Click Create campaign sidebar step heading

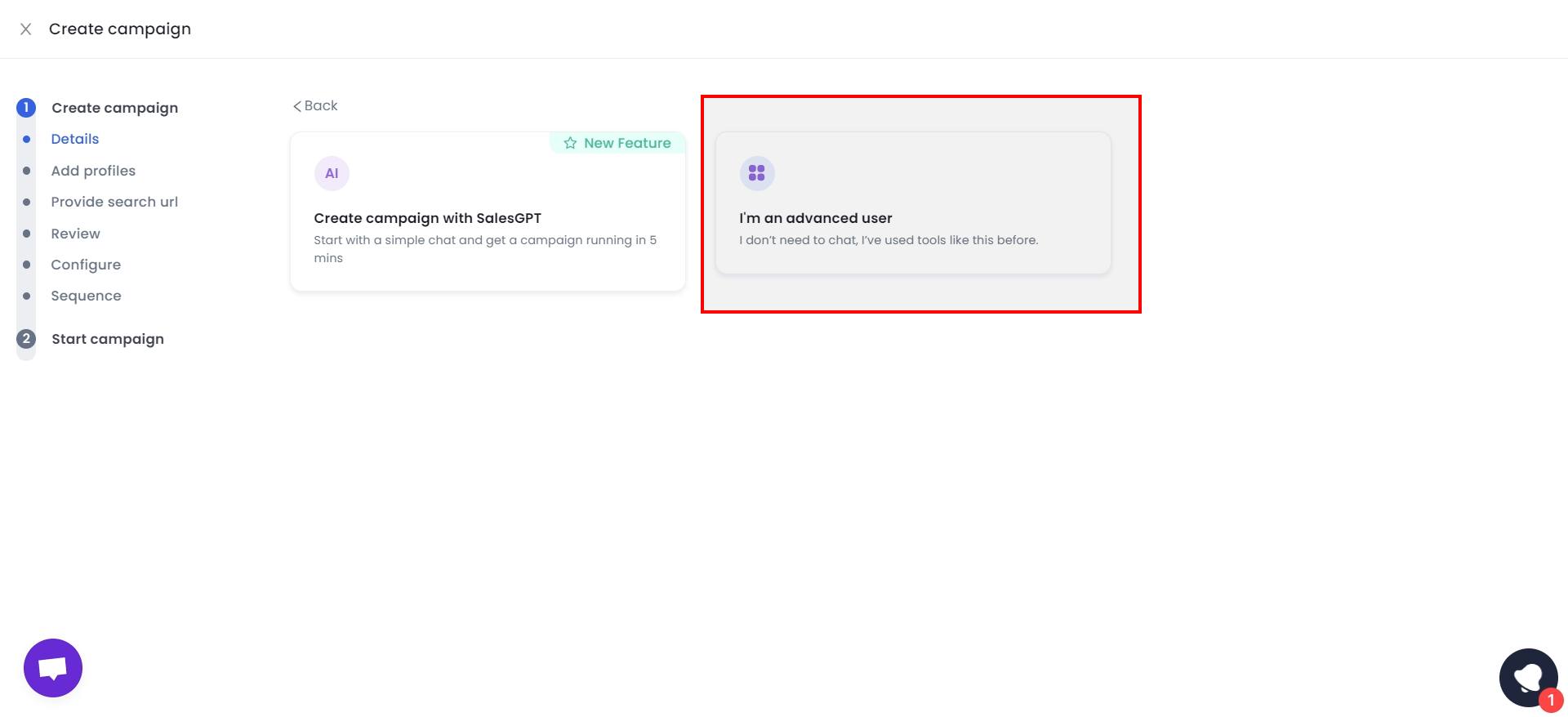pos(115,108)
